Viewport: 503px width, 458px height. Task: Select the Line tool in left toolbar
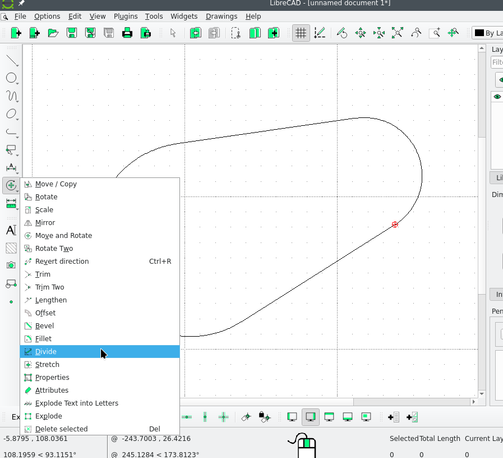point(12,60)
